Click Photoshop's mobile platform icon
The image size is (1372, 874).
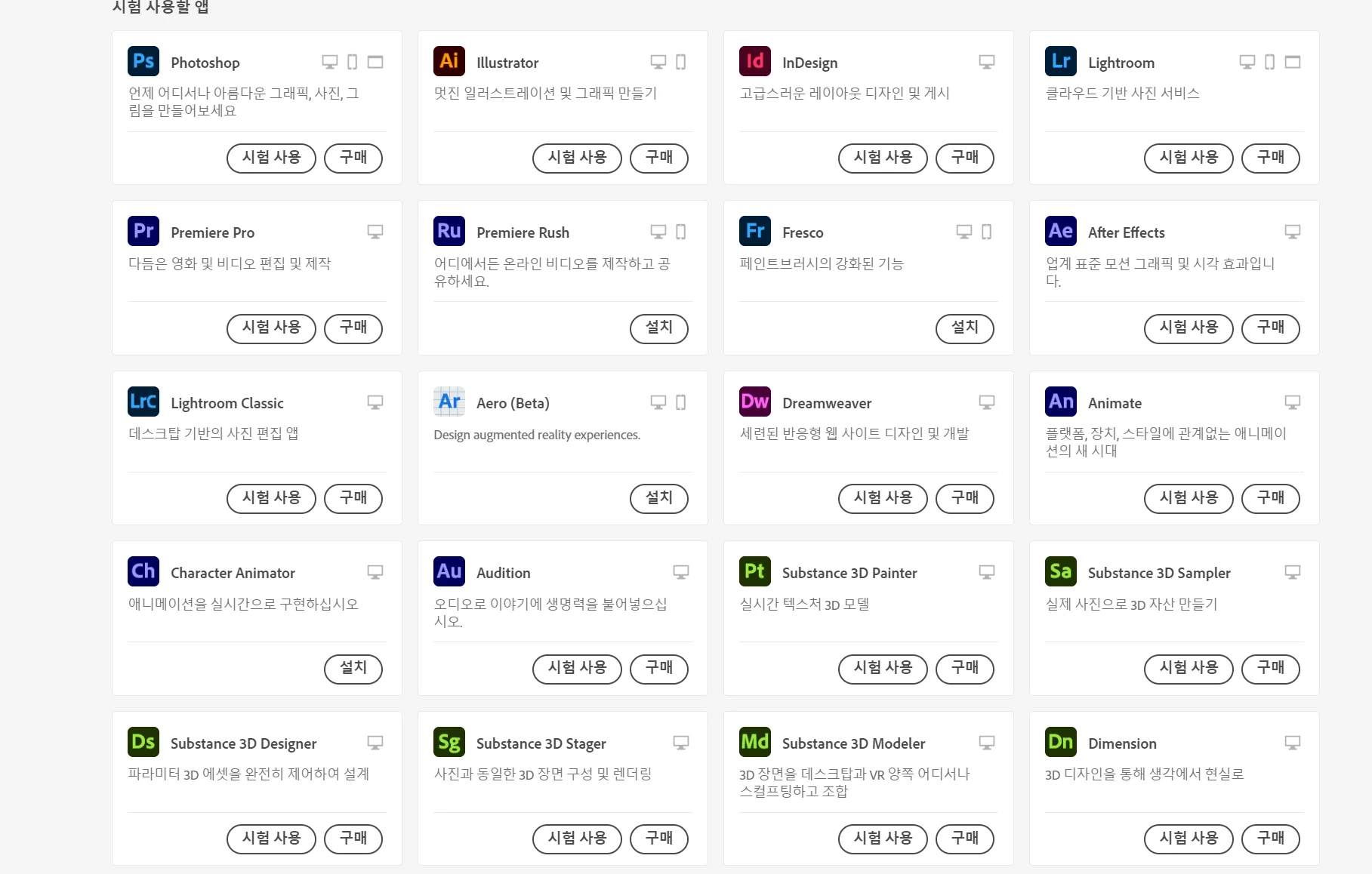point(353,62)
